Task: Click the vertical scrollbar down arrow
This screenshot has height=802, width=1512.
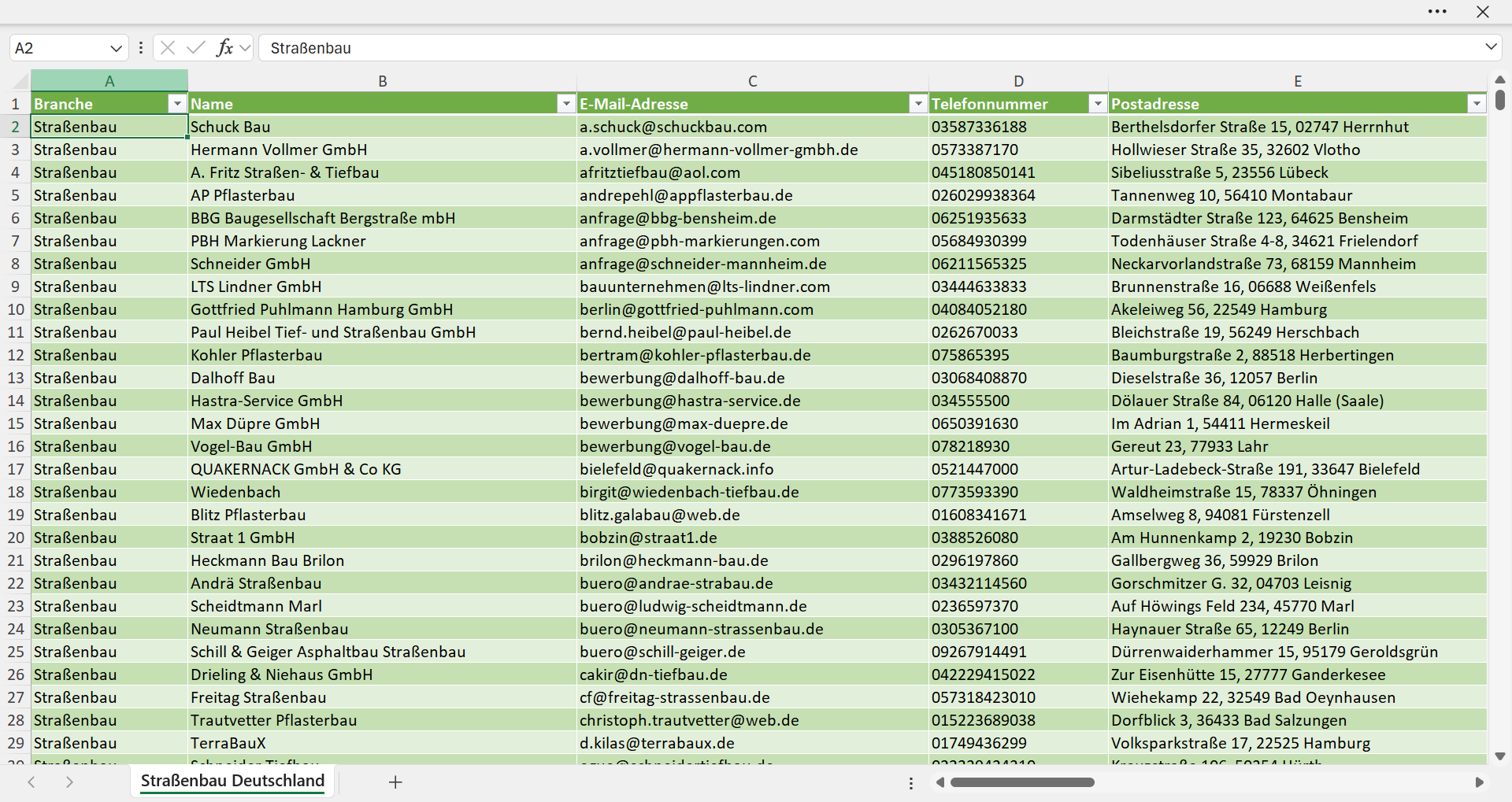Action: click(x=1500, y=756)
